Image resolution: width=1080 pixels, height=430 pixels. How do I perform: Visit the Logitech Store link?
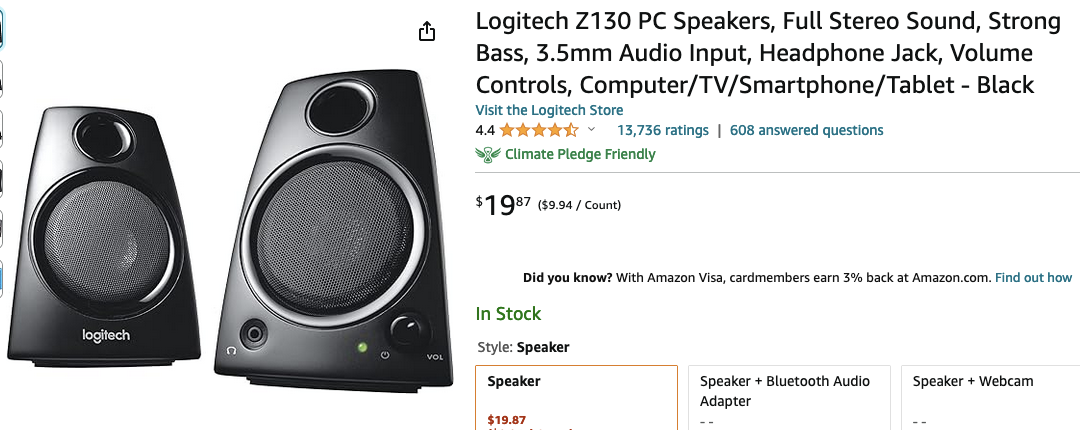tap(549, 110)
